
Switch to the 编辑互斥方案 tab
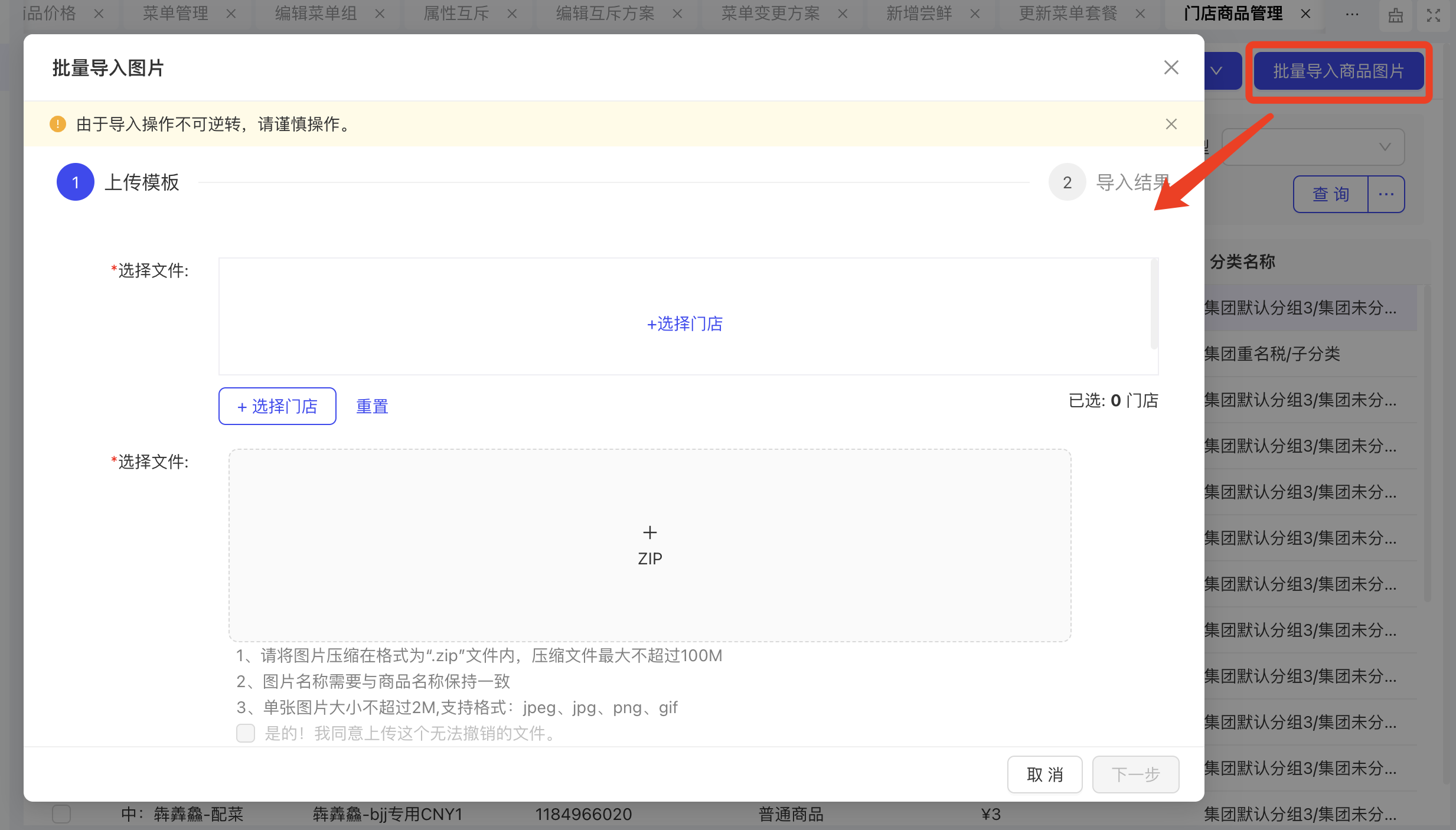[605, 14]
